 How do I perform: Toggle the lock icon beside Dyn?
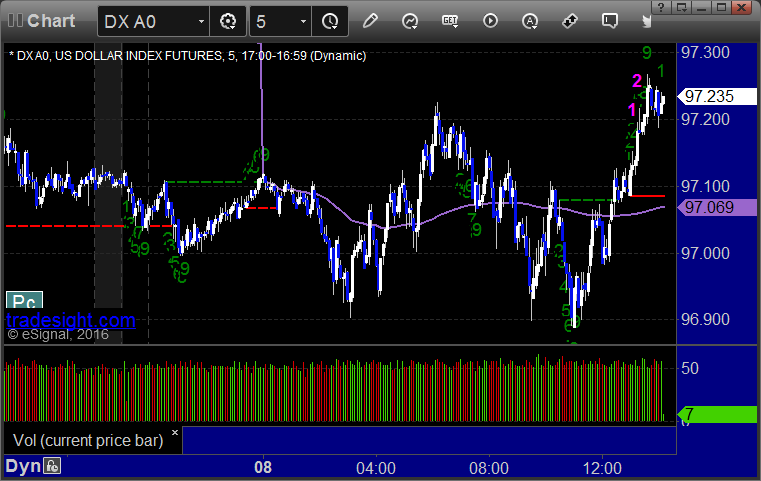point(52,466)
